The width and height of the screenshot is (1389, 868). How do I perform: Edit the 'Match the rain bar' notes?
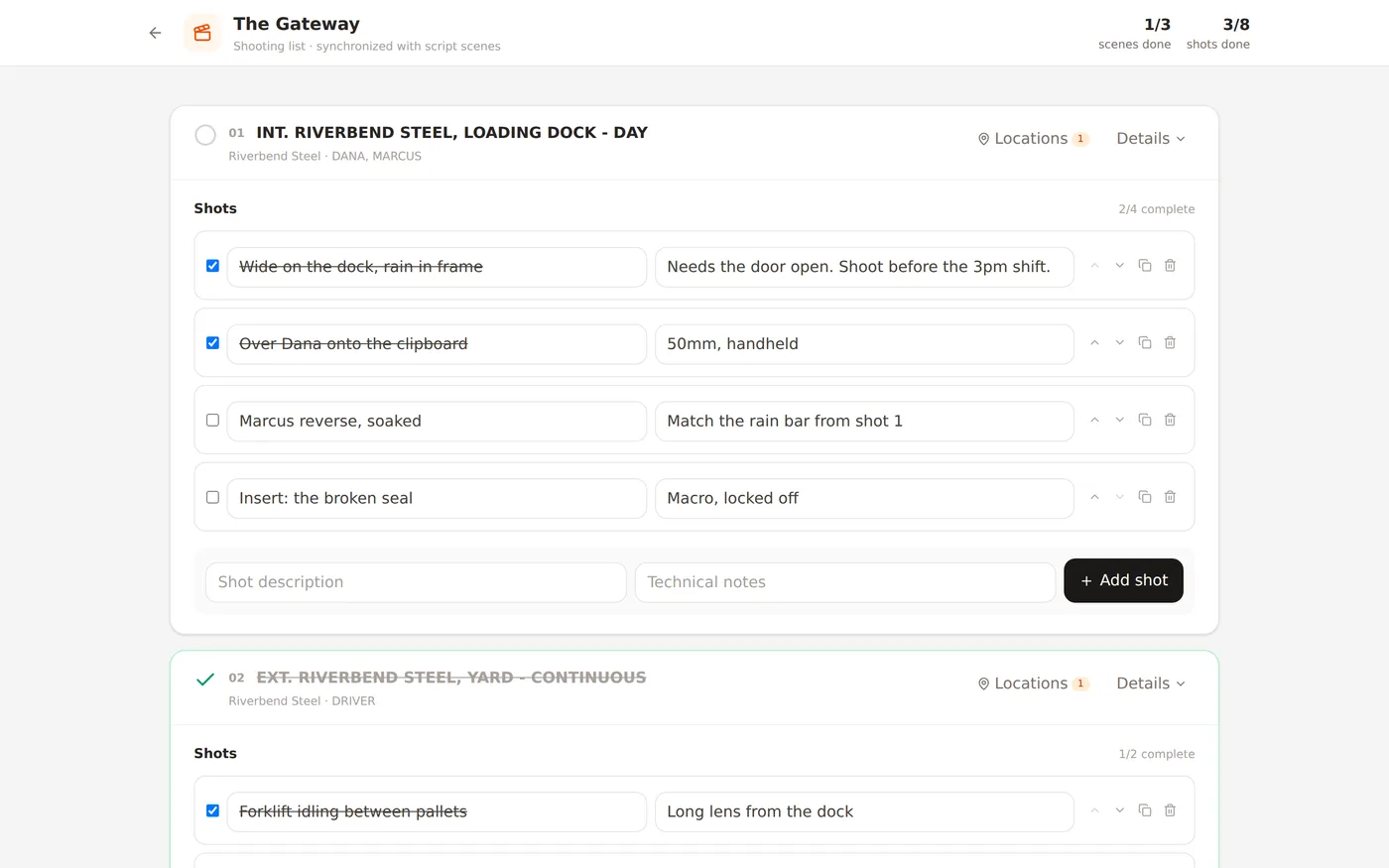[x=864, y=422]
